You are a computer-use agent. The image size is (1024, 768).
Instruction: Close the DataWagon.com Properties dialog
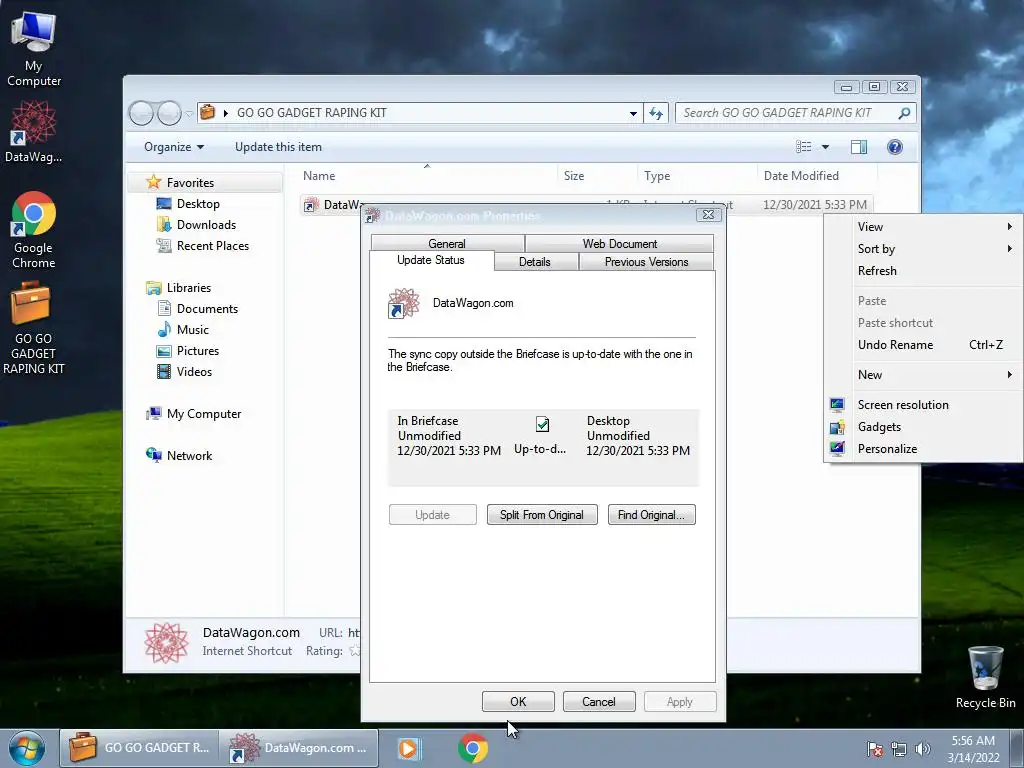pos(708,215)
